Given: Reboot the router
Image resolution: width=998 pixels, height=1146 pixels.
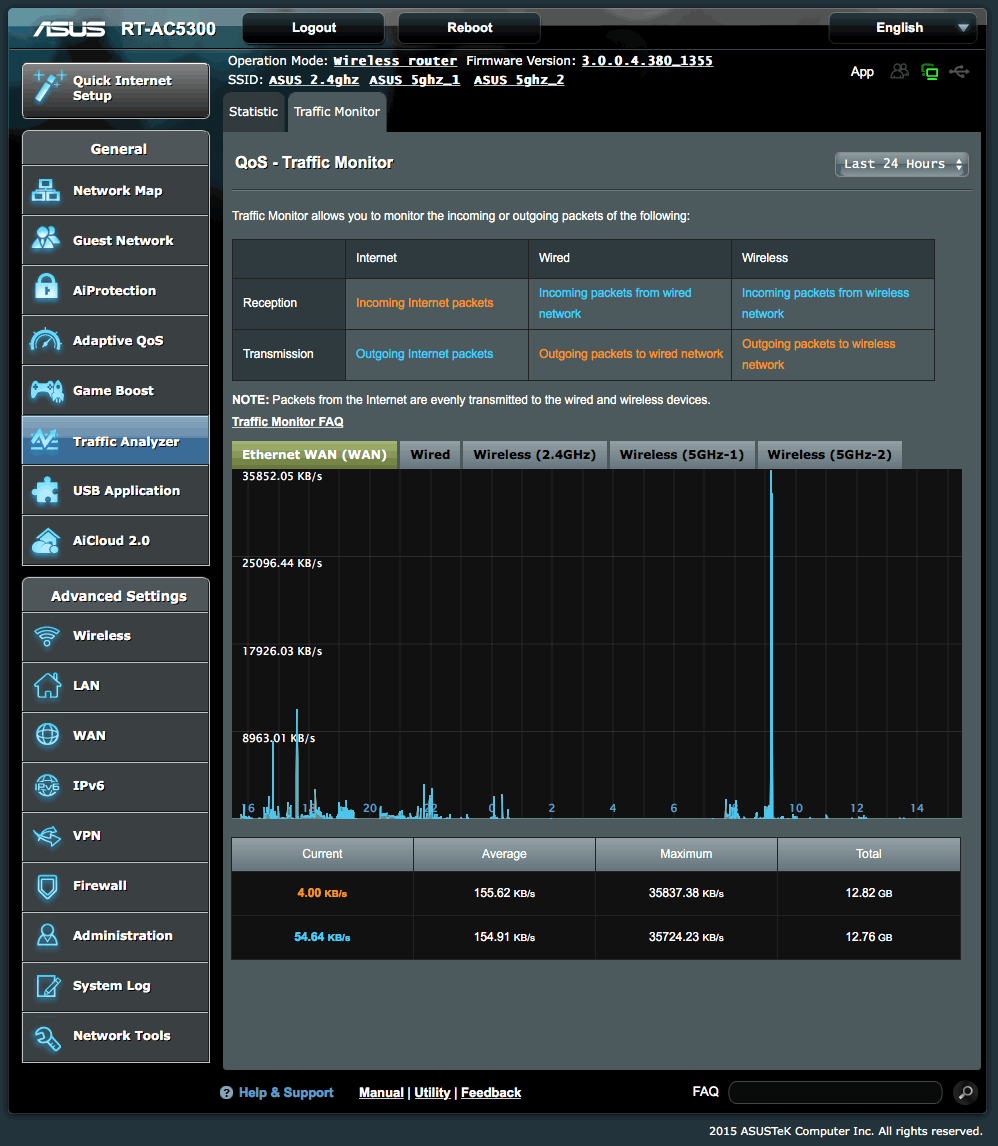Looking at the screenshot, I should 468,27.
